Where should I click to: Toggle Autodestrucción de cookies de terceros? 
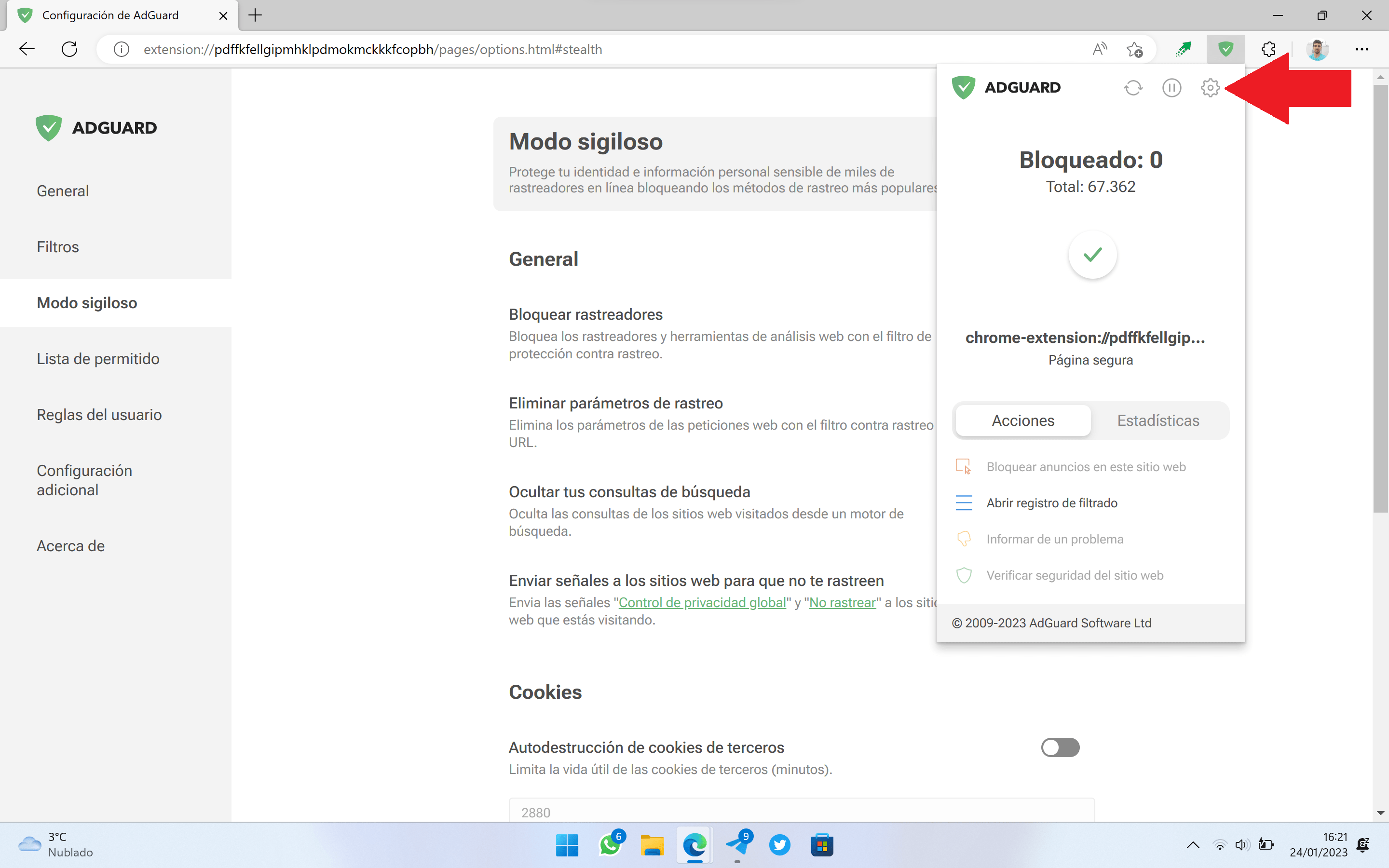click(x=1060, y=747)
